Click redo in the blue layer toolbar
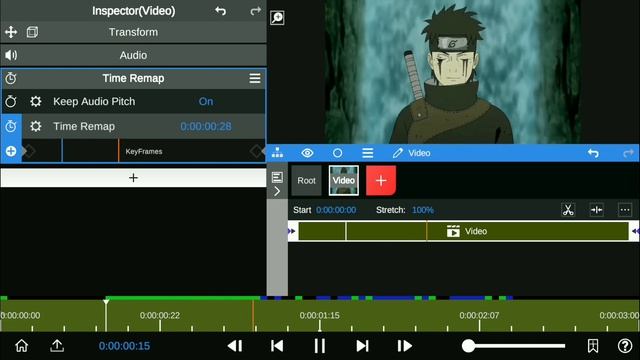640x360 pixels. [x=628, y=153]
